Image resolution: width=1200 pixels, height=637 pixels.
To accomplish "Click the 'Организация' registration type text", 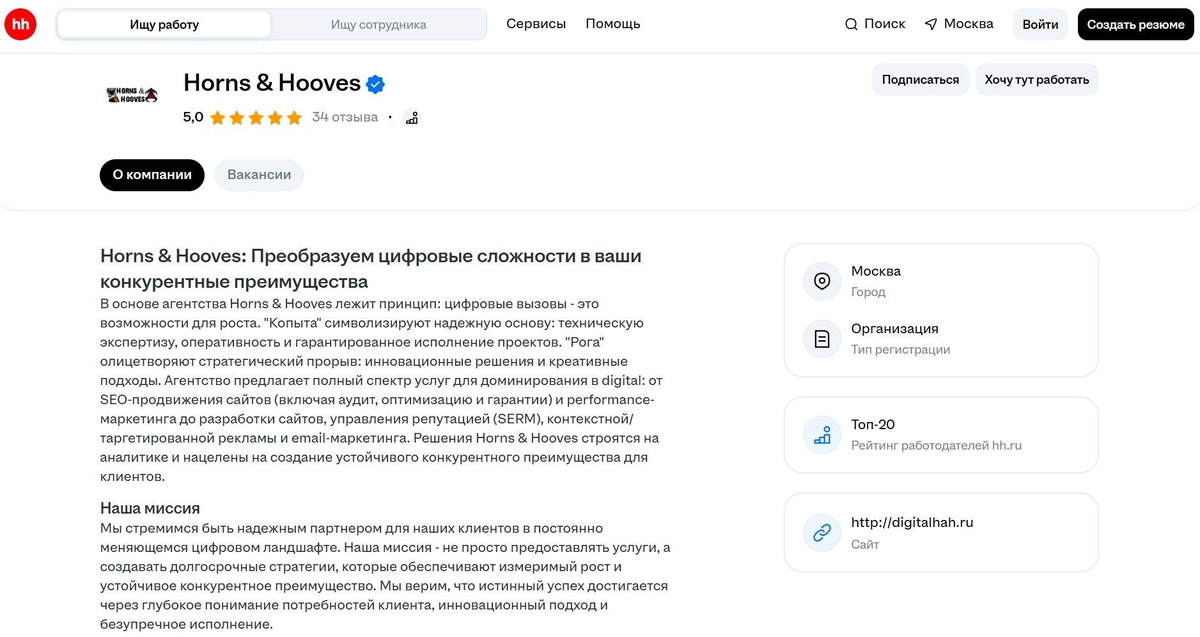I will pos(895,329).
